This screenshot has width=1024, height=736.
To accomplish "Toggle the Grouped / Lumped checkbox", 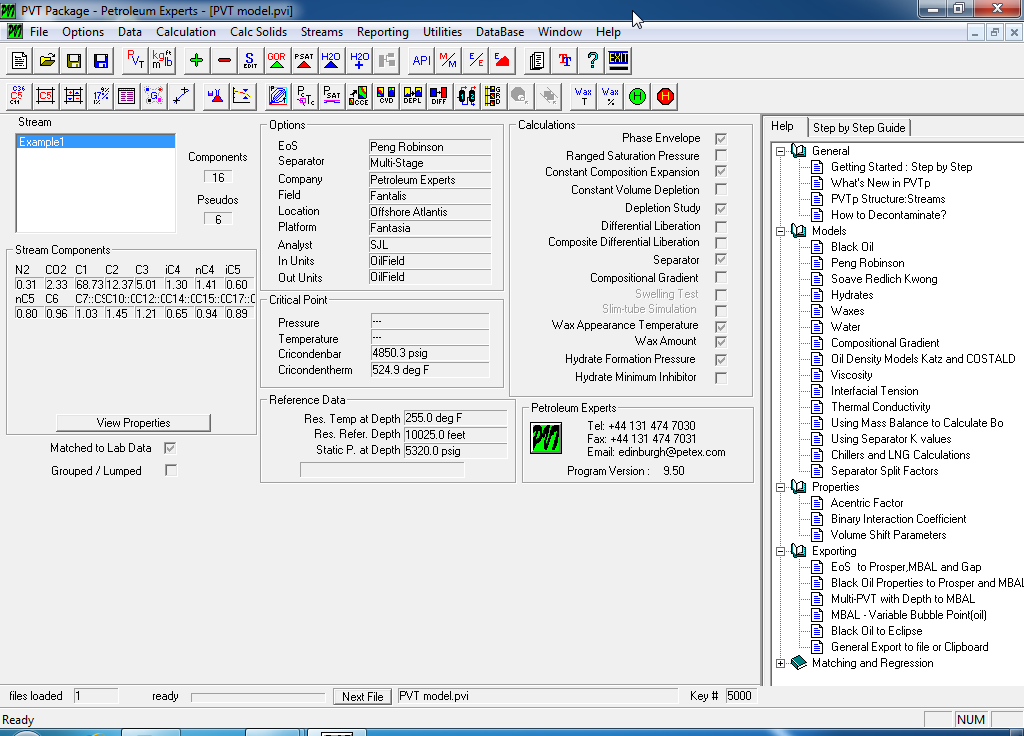I will coord(170,470).
